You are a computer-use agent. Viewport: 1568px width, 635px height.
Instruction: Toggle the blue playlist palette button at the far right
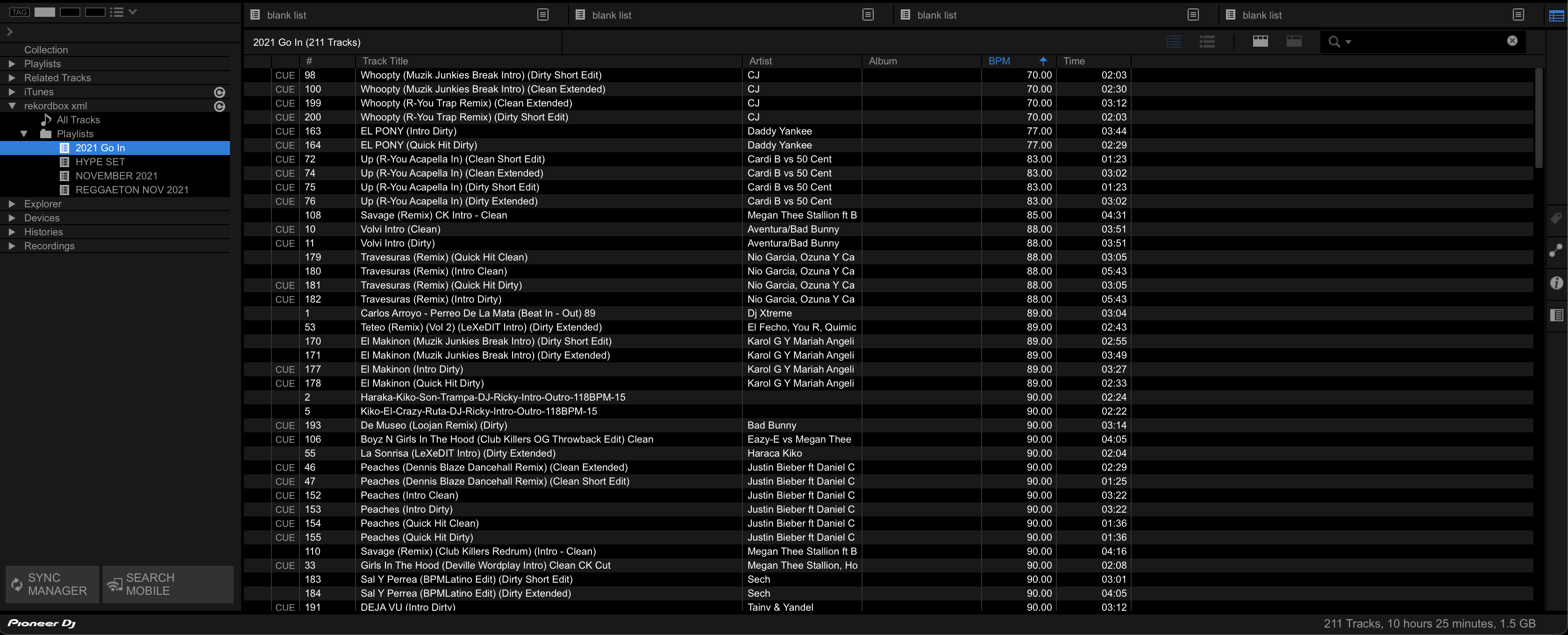1556,16
